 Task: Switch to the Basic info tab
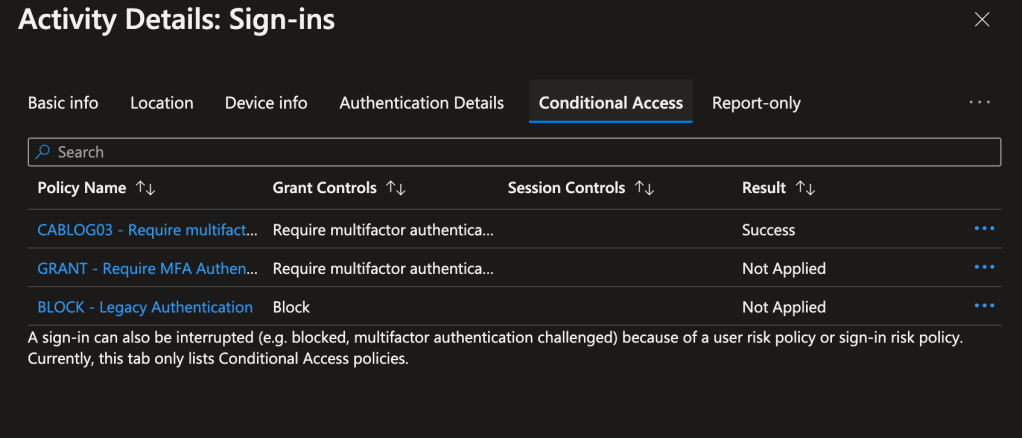63,103
